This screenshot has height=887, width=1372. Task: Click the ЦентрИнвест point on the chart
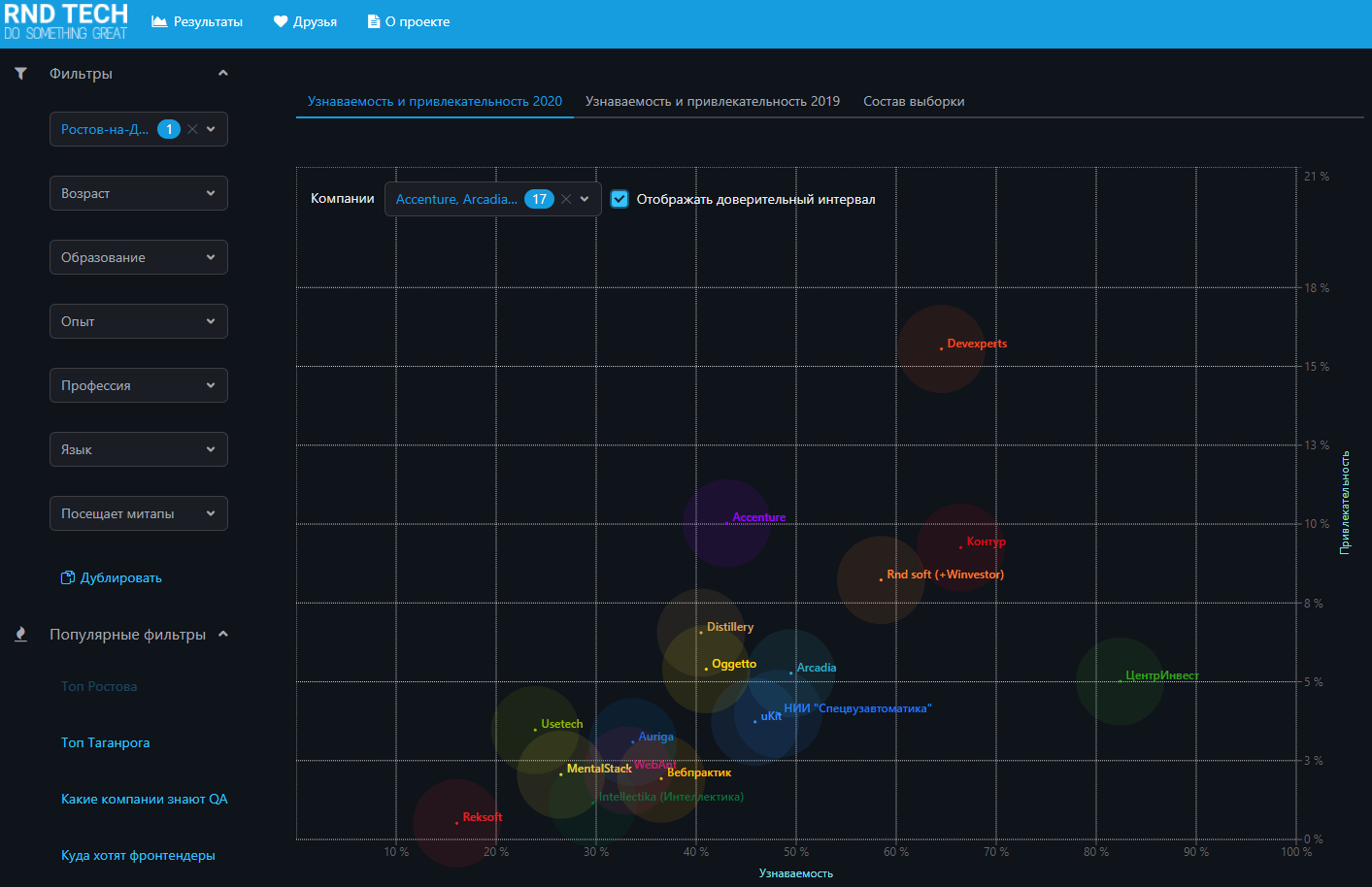tap(1120, 680)
